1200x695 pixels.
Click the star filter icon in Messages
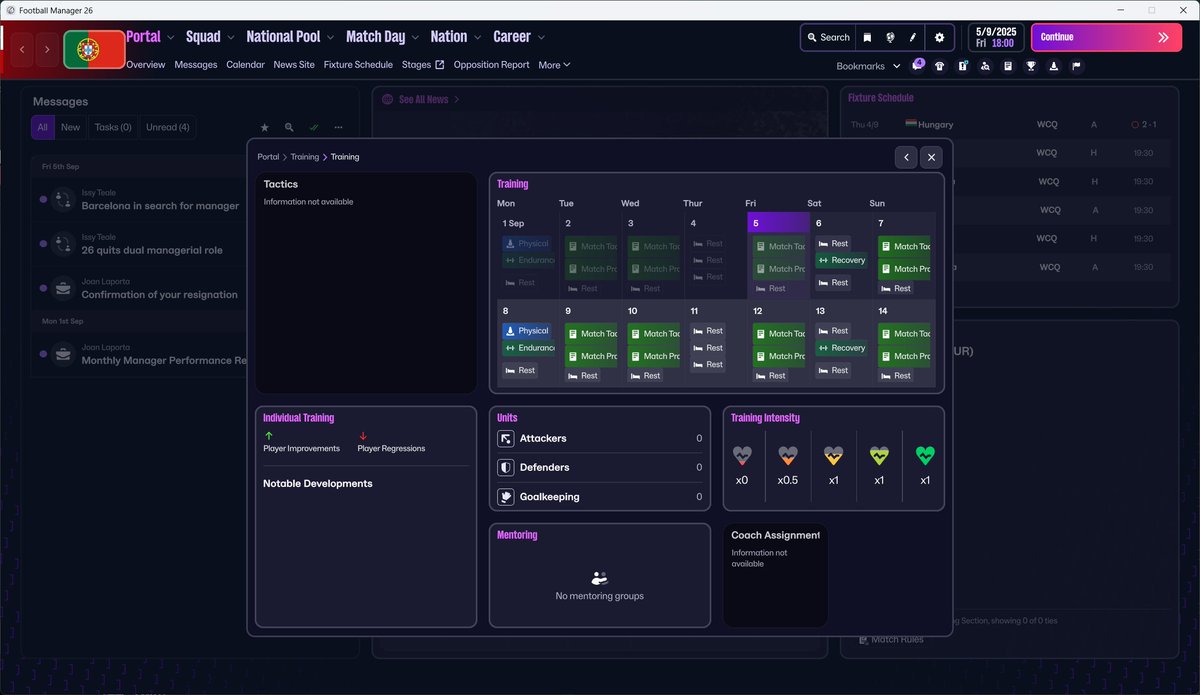265,128
